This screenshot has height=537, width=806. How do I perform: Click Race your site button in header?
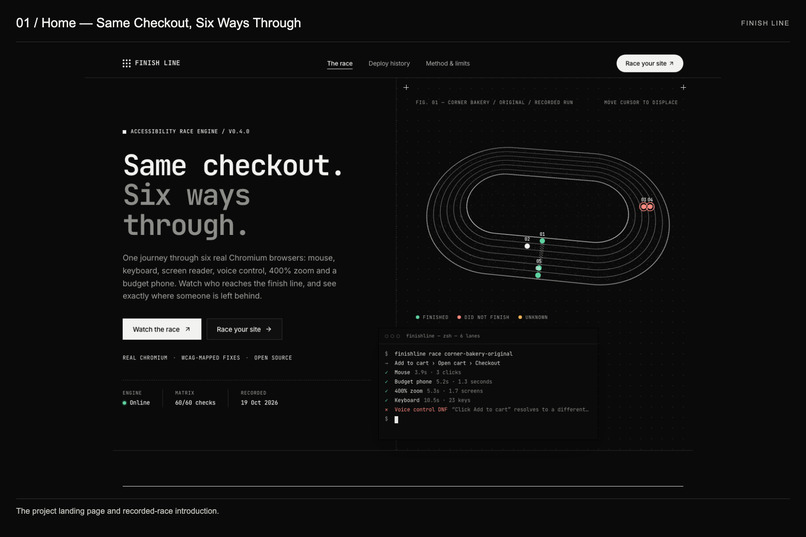tap(650, 63)
